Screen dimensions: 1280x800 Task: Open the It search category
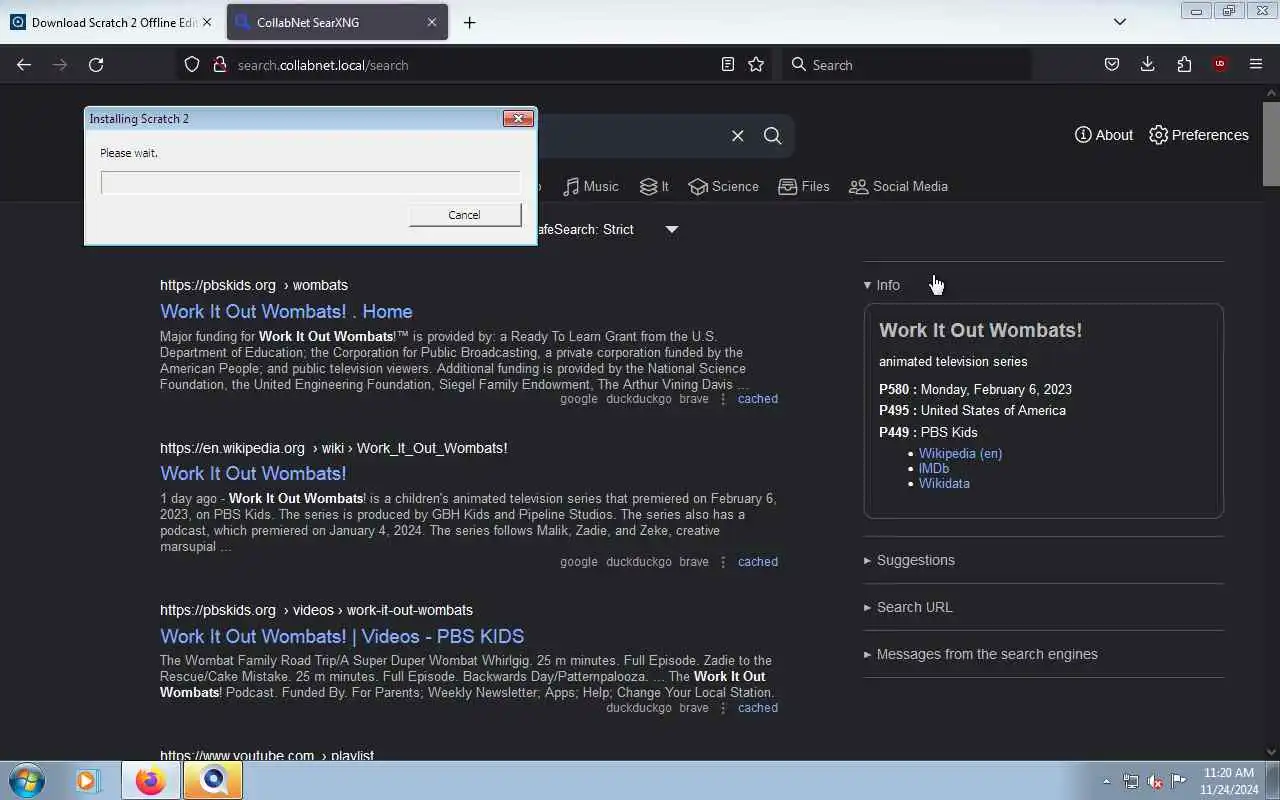tap(654, 186)
